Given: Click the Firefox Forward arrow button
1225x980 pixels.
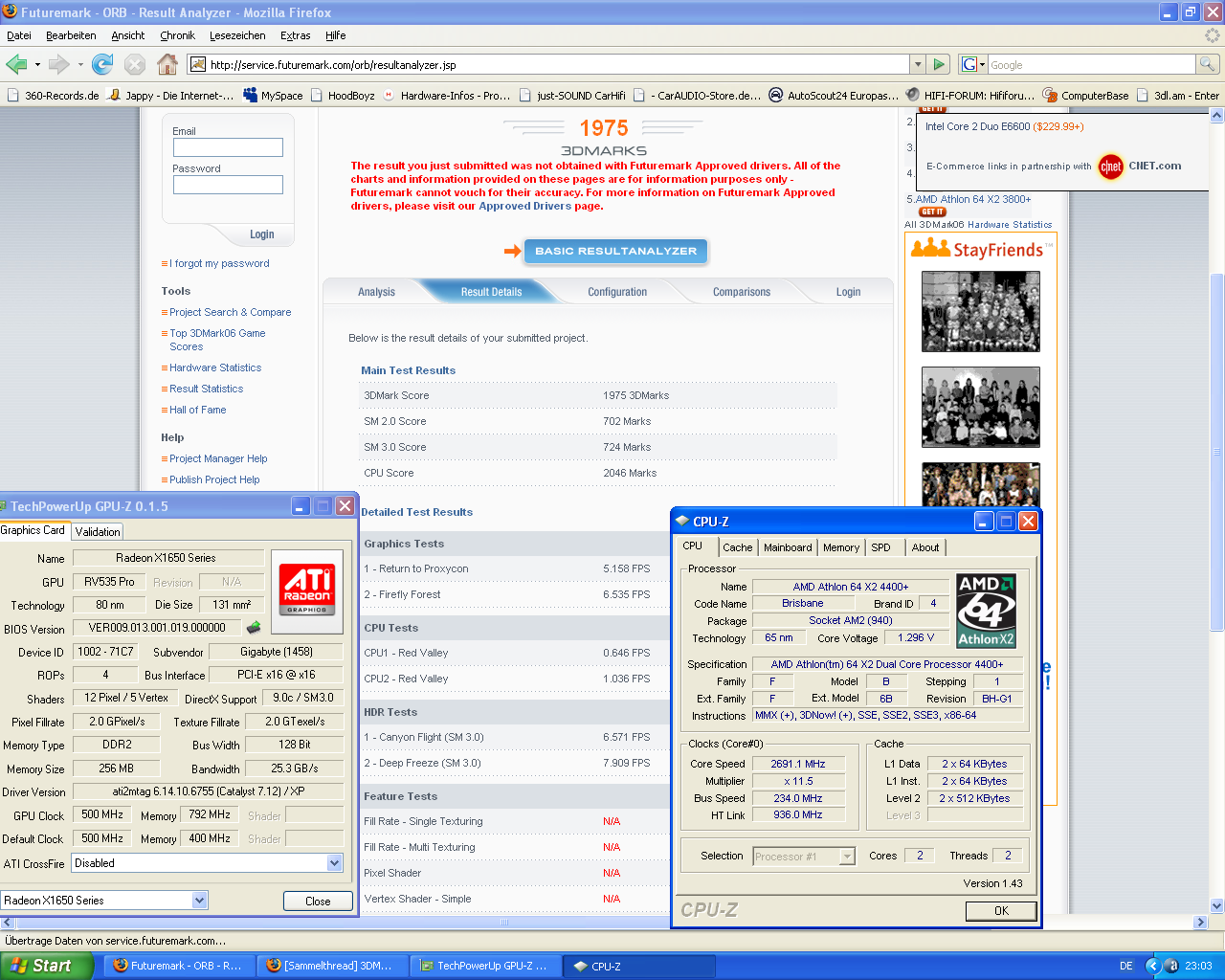Looking at the screenshot, I should [x=58, y=64].
